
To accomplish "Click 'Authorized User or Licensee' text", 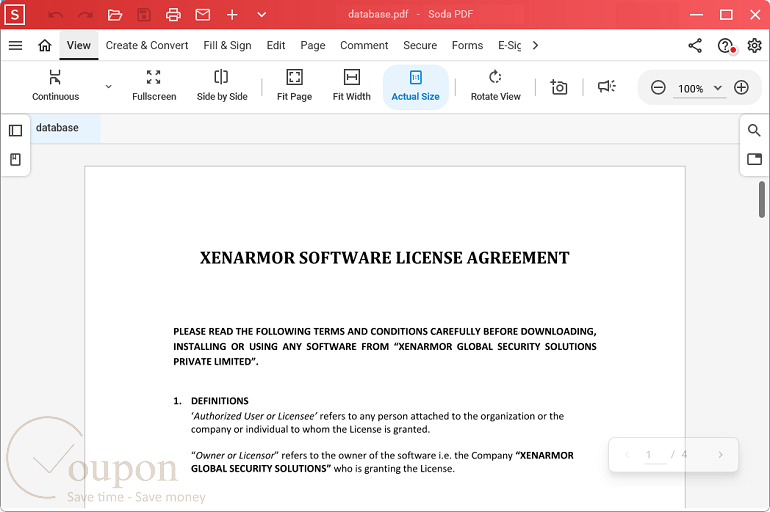I will coord(254,416).
